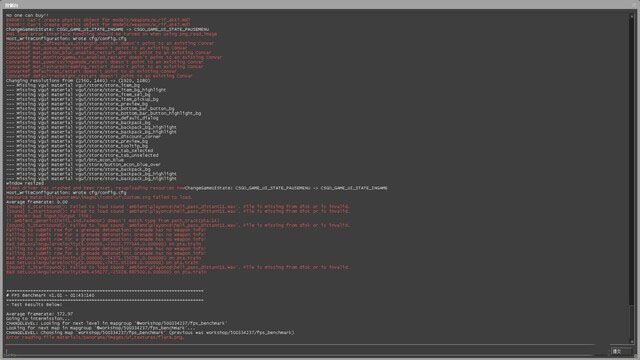Viewport: 640px width, 360px height.
Task: Select the store_bottom_bar_button_highlight_bg line
Action: click(x=103, y=113)
